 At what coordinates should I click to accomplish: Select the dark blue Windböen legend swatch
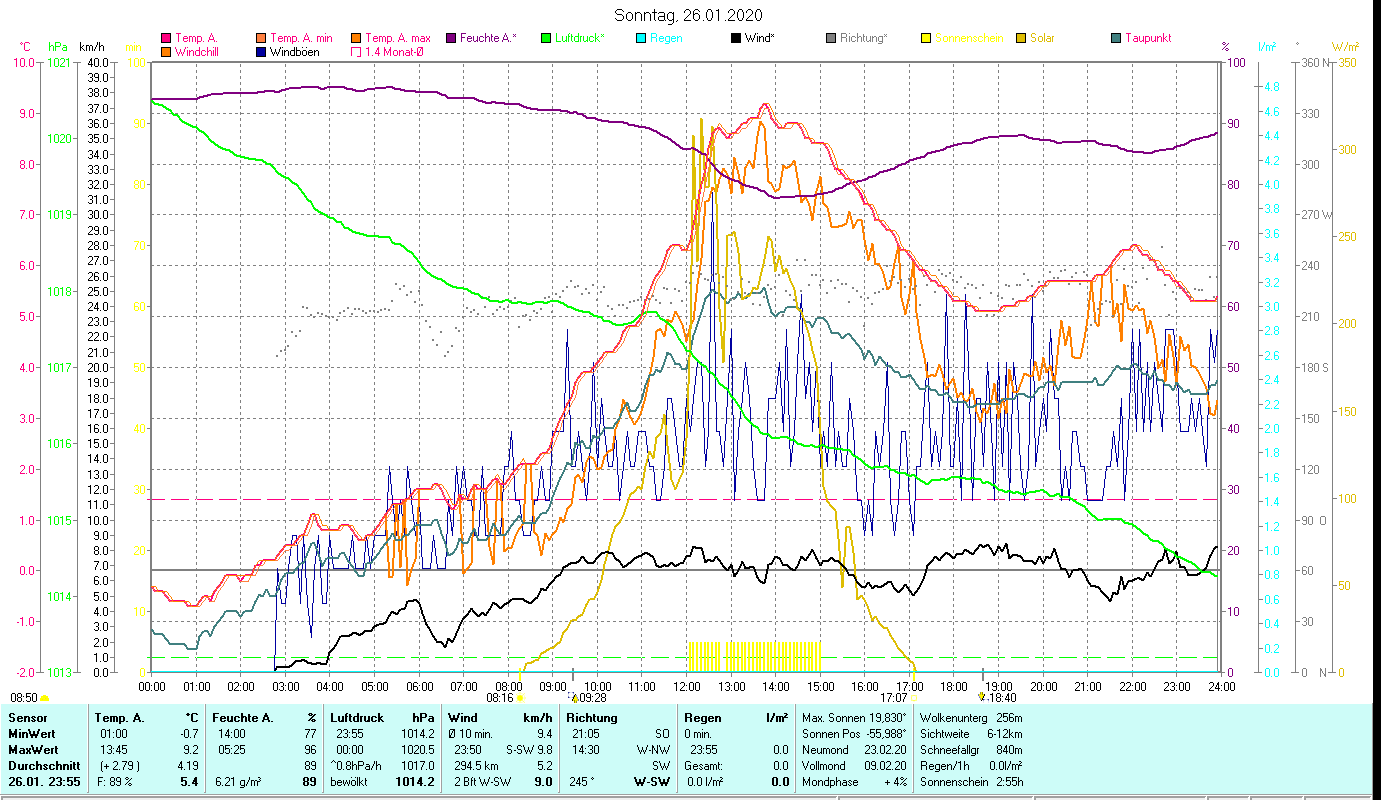261,52
